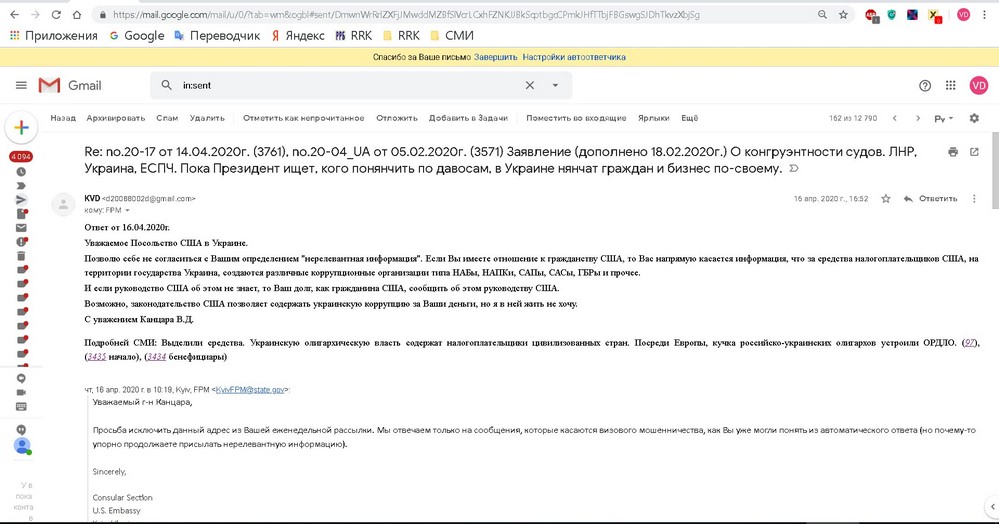Open the Яндекс bookmark
This screenshot has height=524, width=999.
click(298, 36)
